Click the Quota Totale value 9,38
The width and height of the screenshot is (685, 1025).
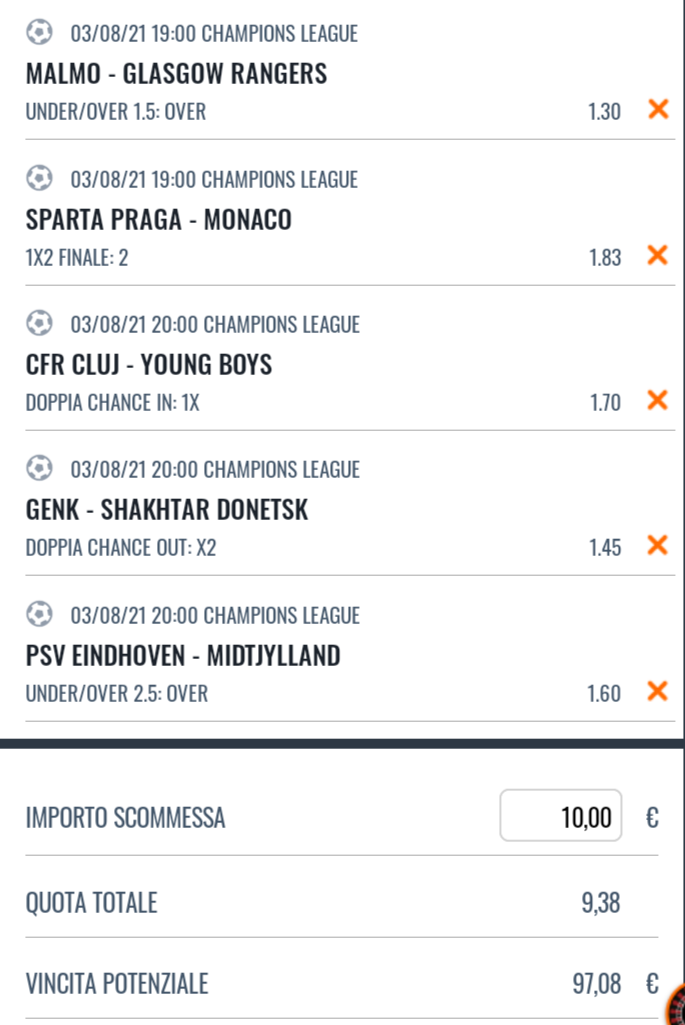601,903
